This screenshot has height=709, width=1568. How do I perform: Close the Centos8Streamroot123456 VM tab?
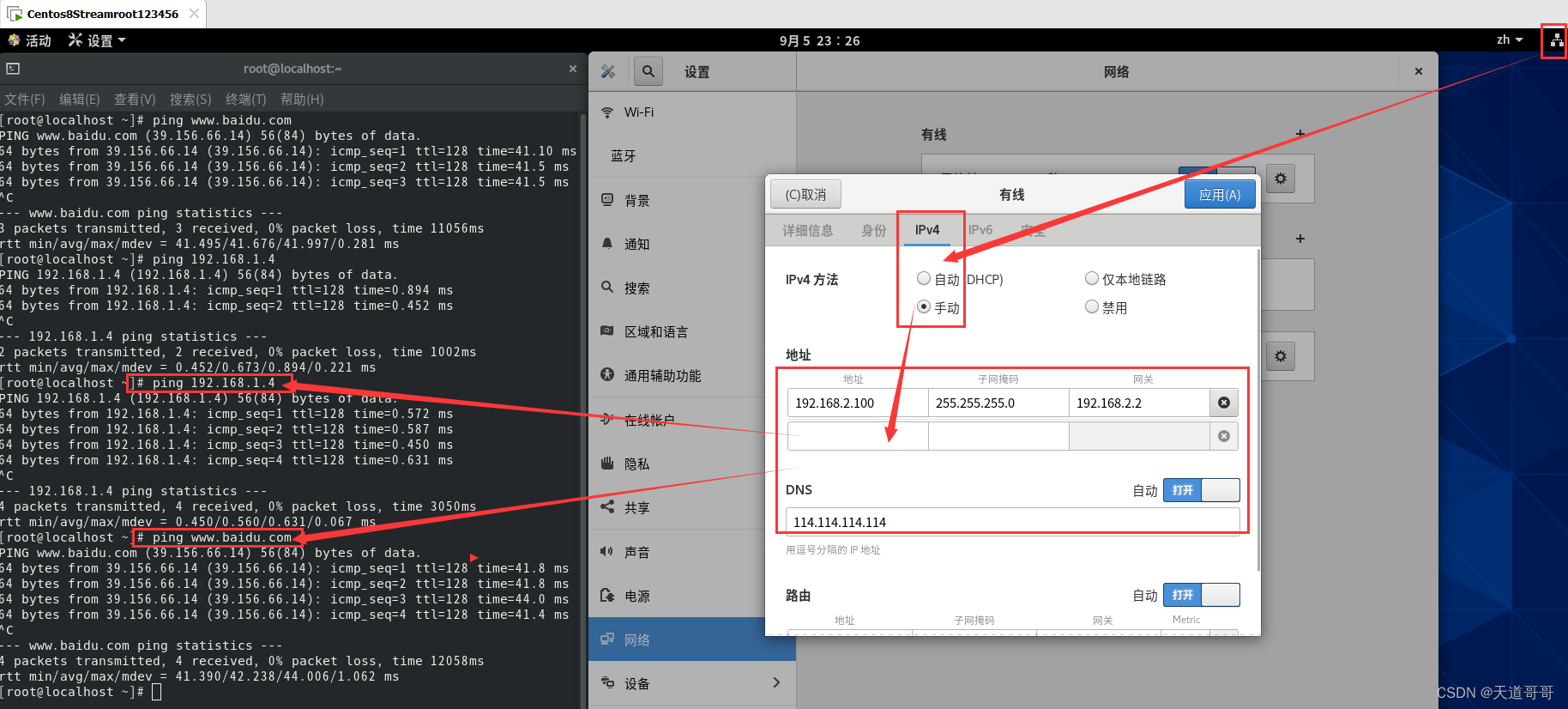pyautogui.click(x=194, y=14)
